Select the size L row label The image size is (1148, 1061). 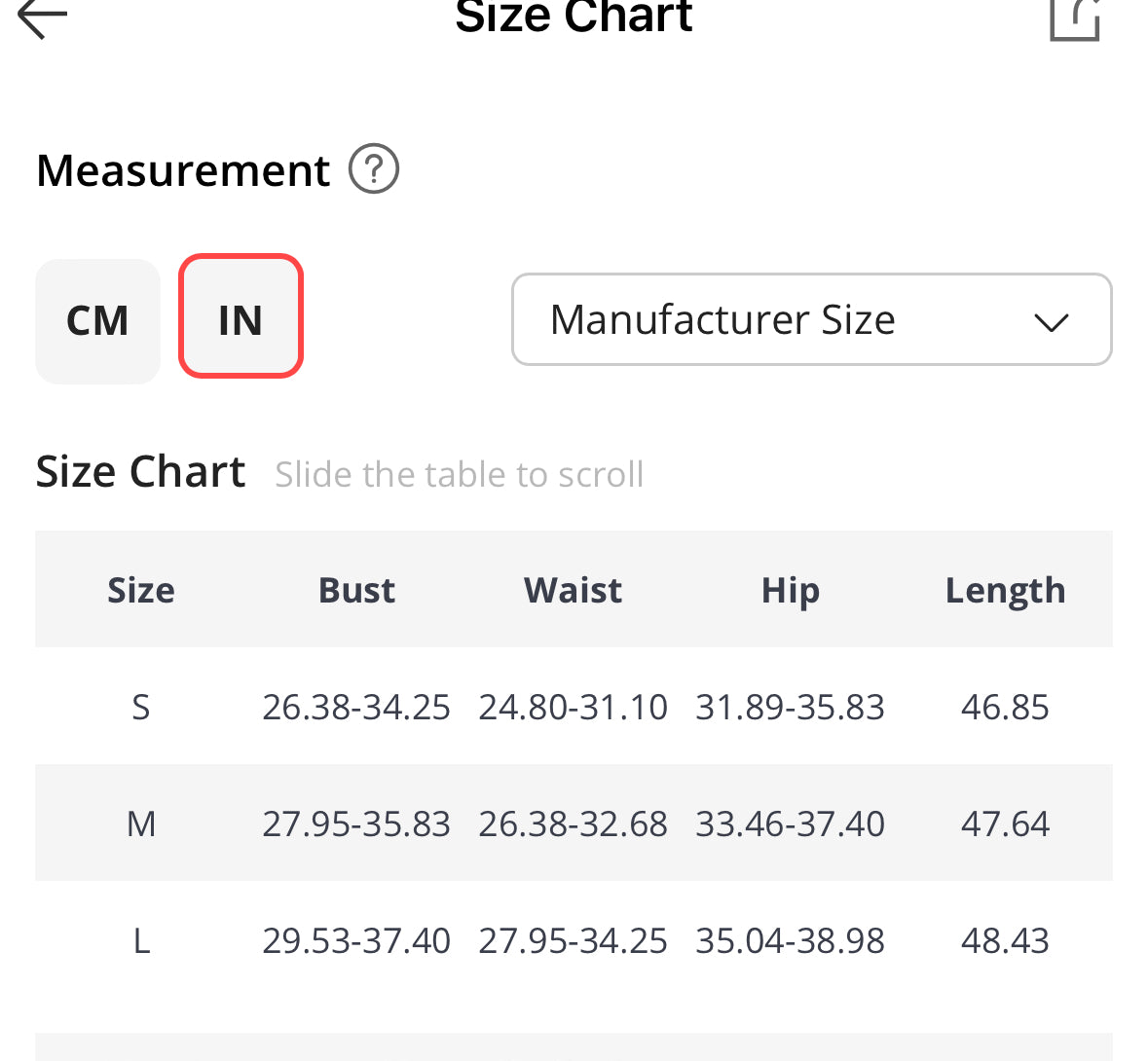(141, 941)
